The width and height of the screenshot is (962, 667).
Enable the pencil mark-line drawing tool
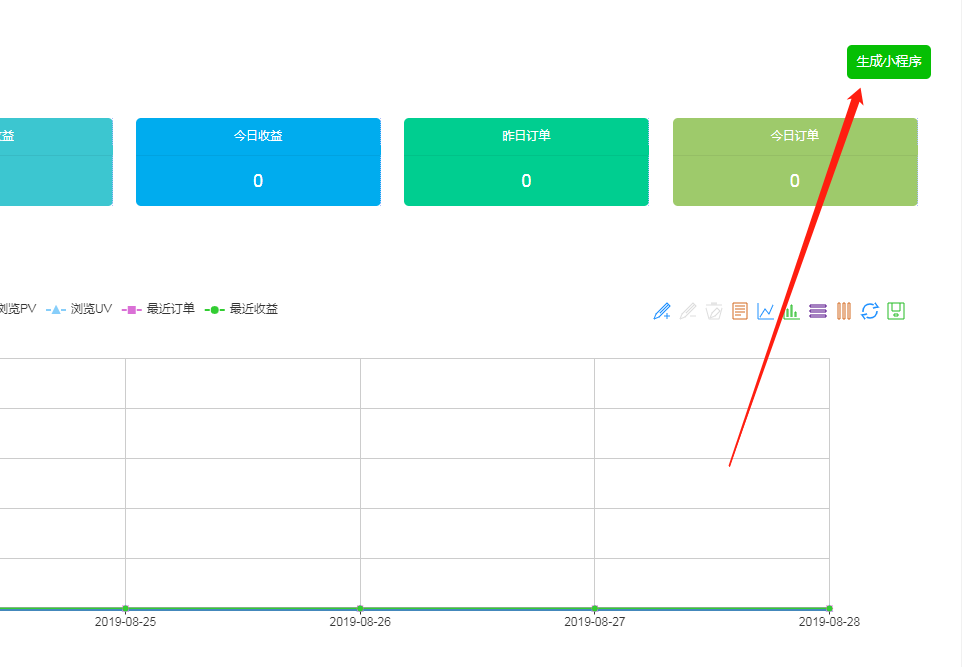pos(661,311)
